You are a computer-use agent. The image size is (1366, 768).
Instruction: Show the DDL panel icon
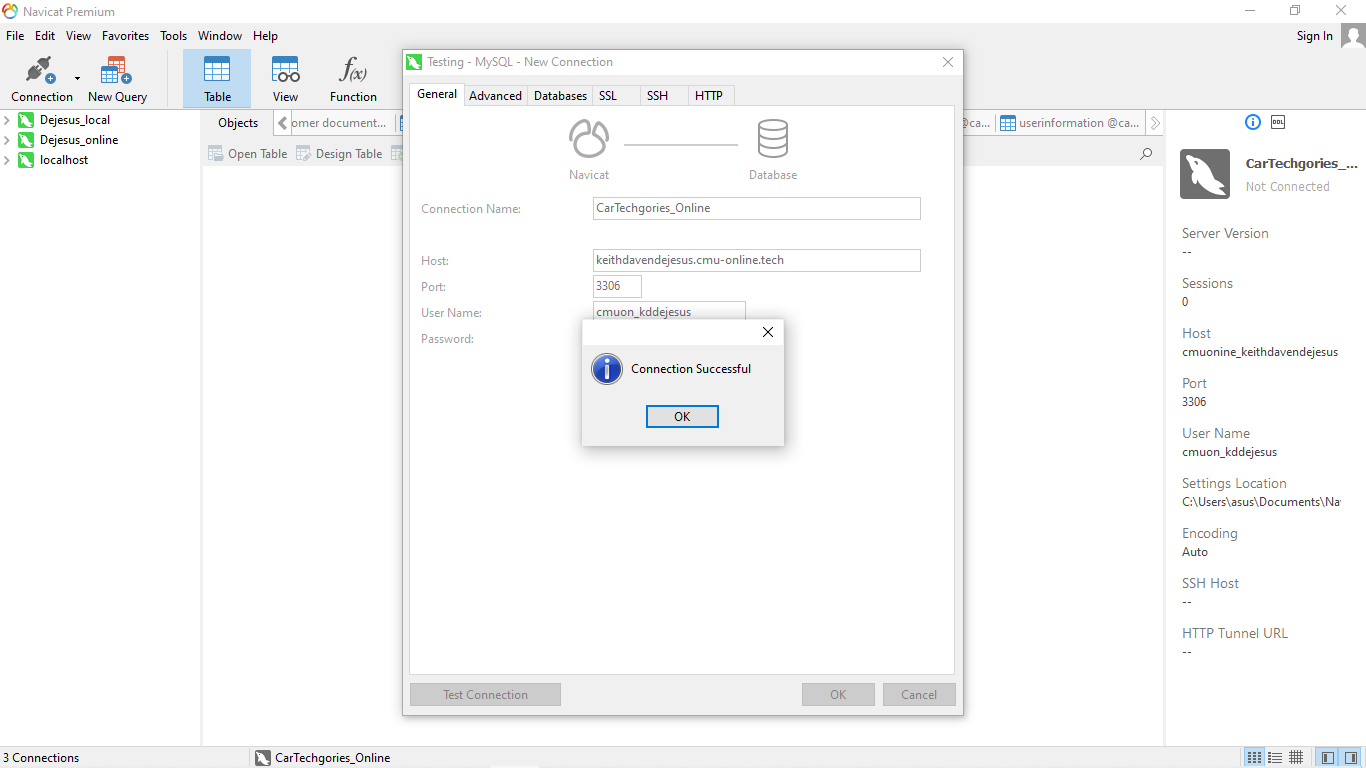1278,122
